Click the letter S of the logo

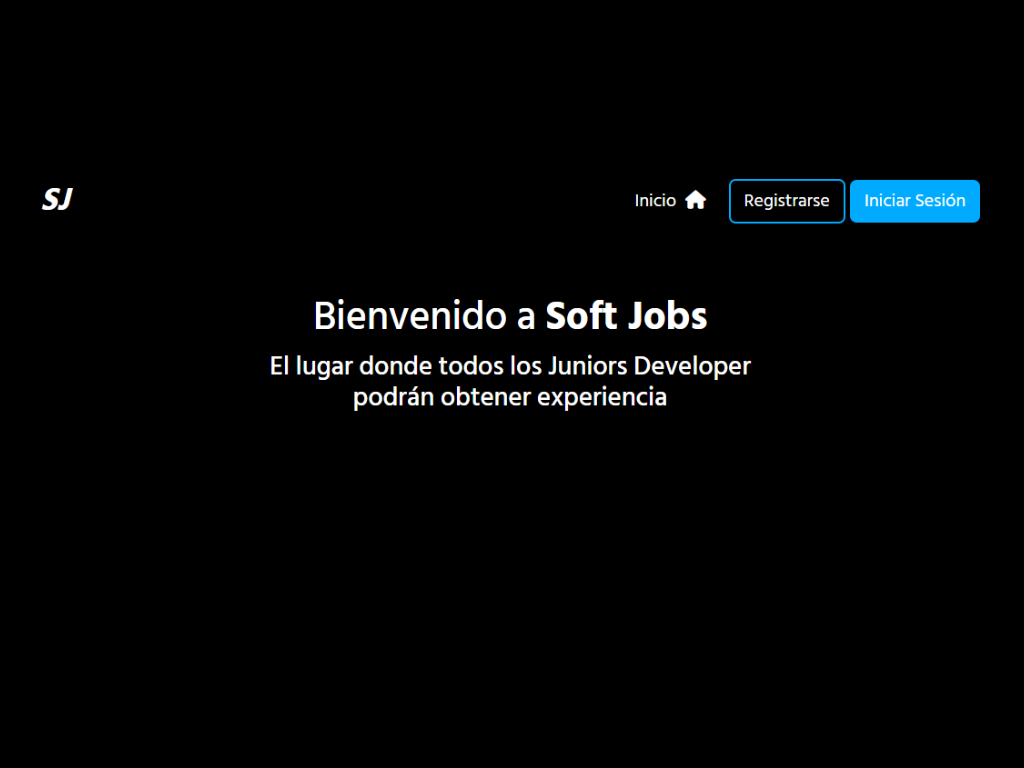(x=50, y=200)
